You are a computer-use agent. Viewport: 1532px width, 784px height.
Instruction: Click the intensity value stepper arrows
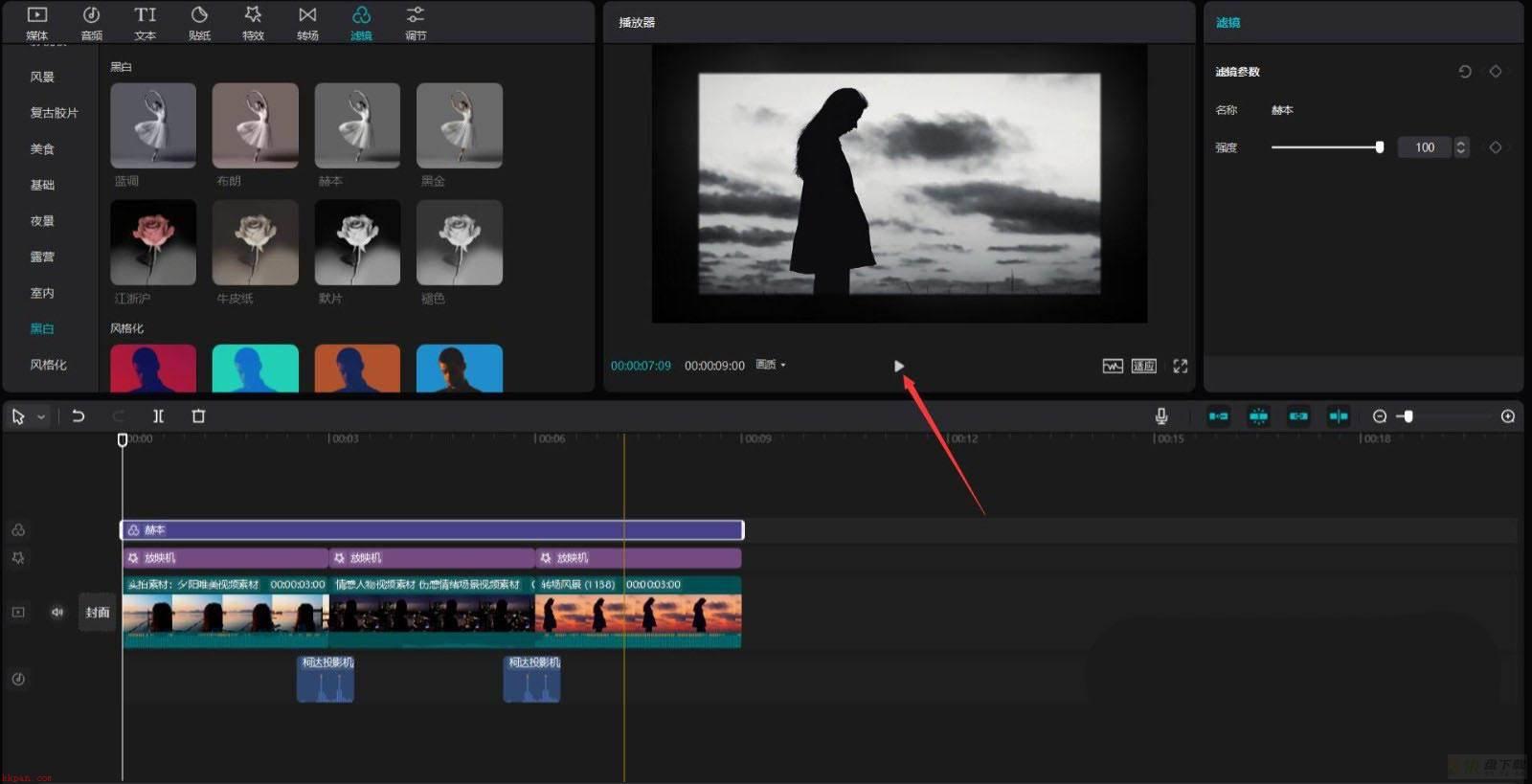[x=1460, y=147]
